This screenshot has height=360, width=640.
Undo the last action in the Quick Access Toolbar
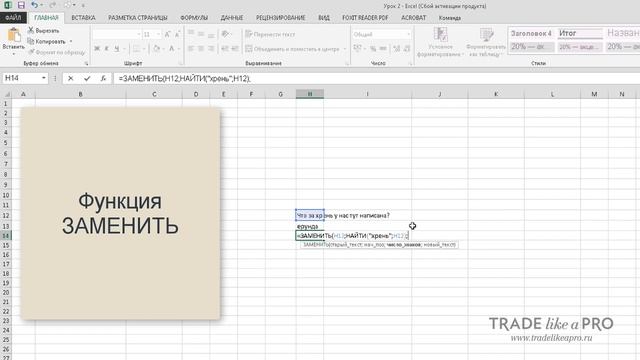35,5
